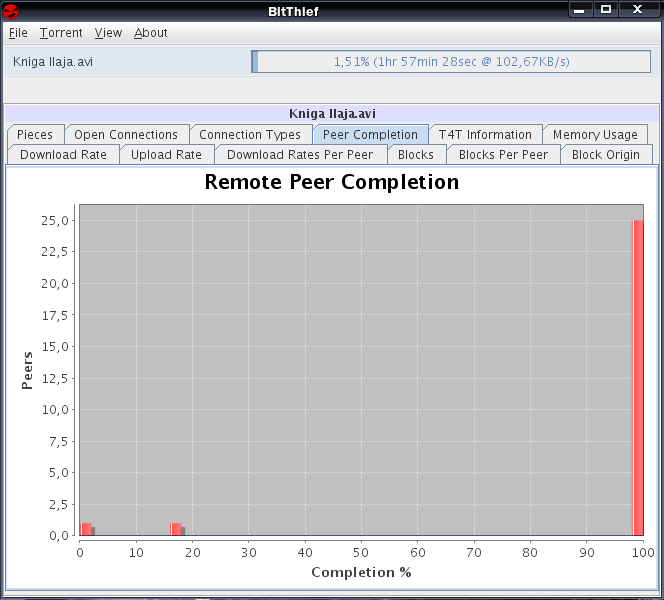Open the Block Origin tab
The height and width of the screenshot is (600, 664).
click(x=606, y=155)
